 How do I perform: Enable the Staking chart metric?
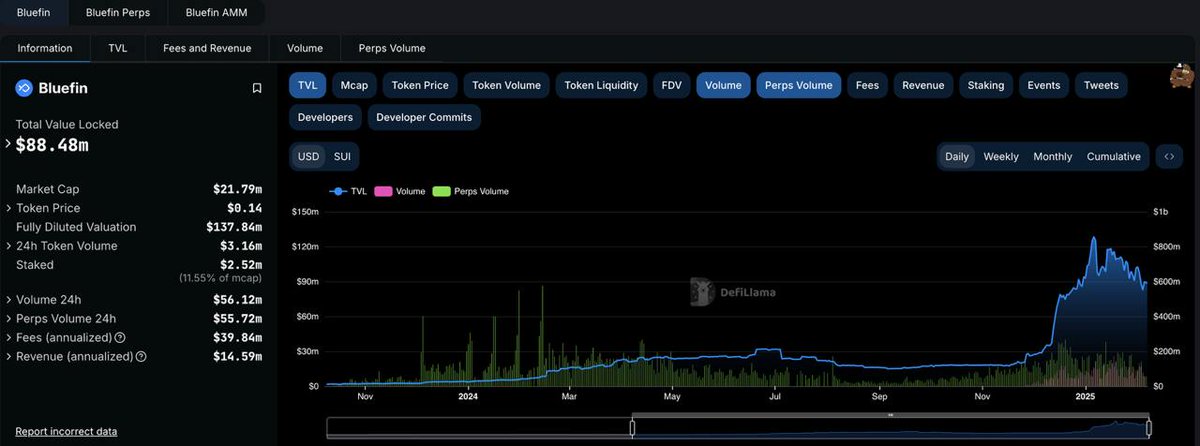click(986, 86)
